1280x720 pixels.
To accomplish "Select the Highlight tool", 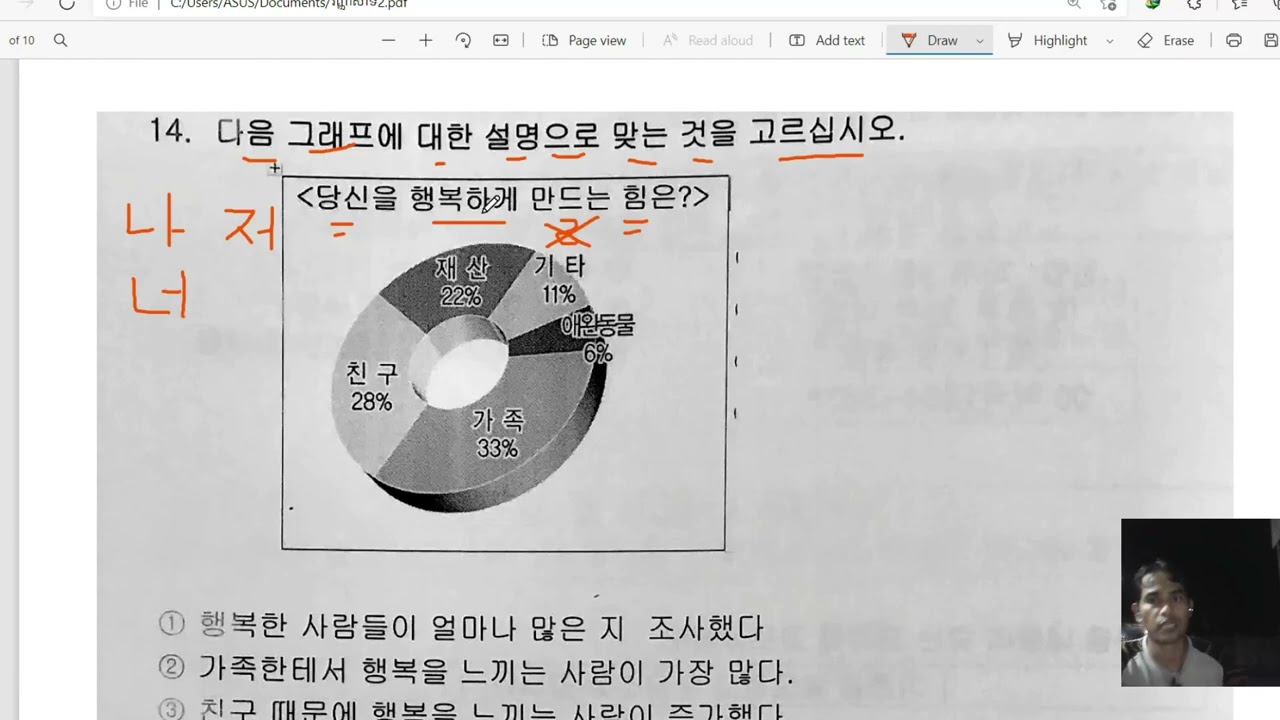I will point(1048,40).
